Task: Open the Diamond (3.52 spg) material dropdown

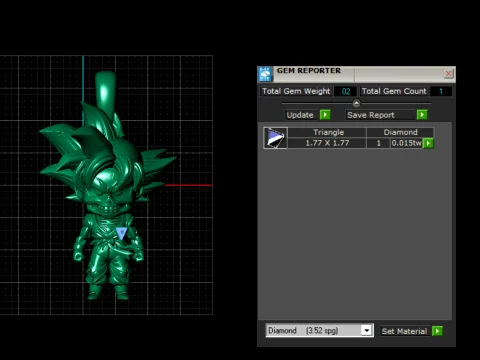Action: [x=319, y=330]
